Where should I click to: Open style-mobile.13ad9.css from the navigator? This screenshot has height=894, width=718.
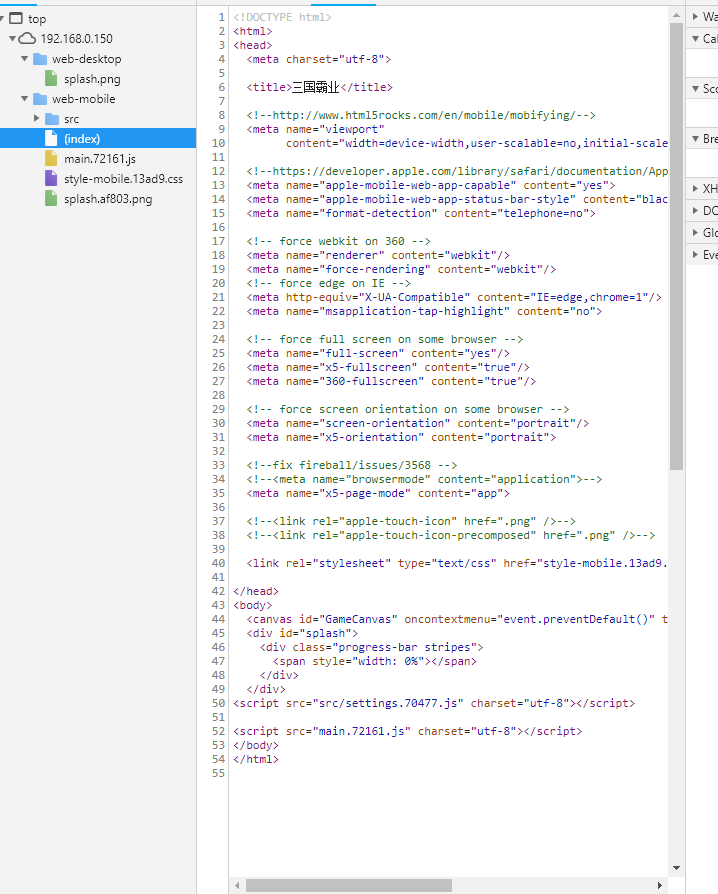click(123, 179)
